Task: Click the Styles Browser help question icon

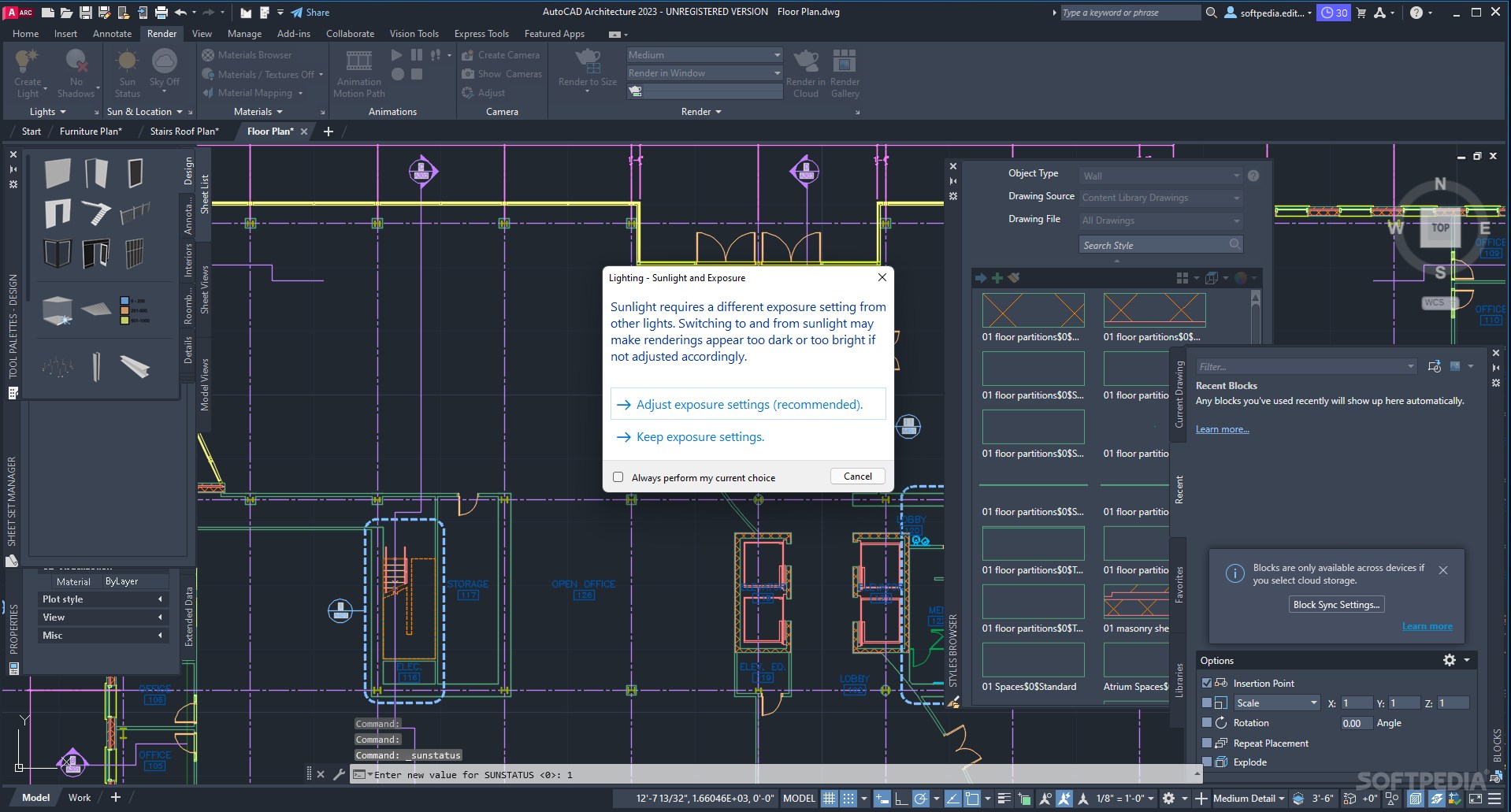Action: (1253, 176)
